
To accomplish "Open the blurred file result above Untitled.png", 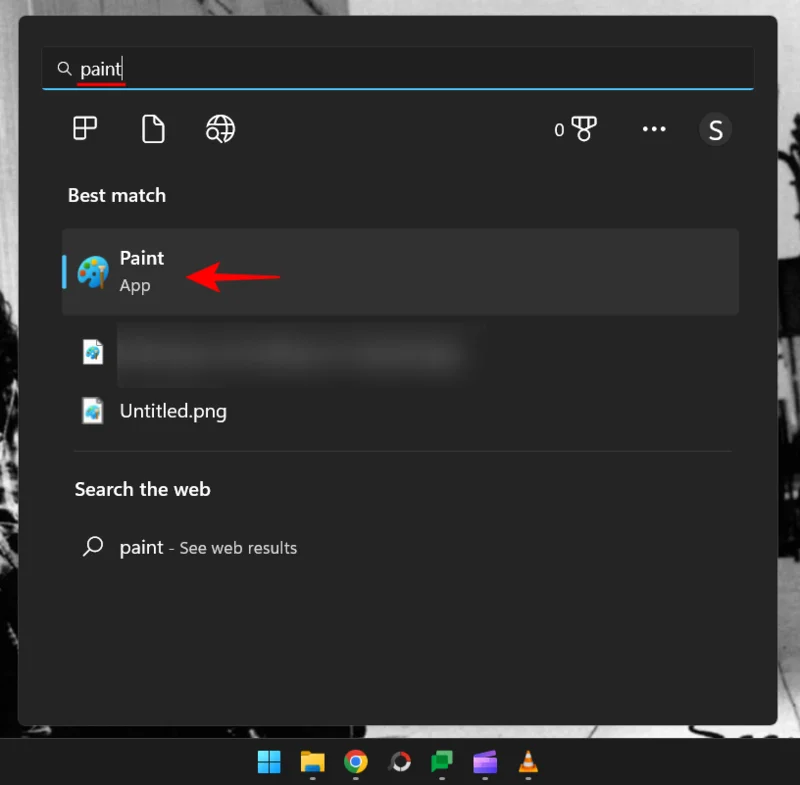I will (290, 353).
